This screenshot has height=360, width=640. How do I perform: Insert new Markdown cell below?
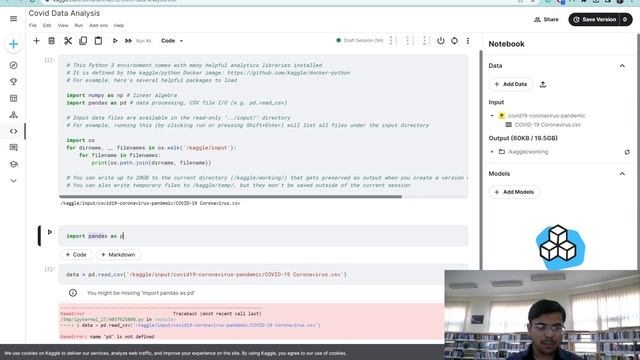tap(118, 255)
